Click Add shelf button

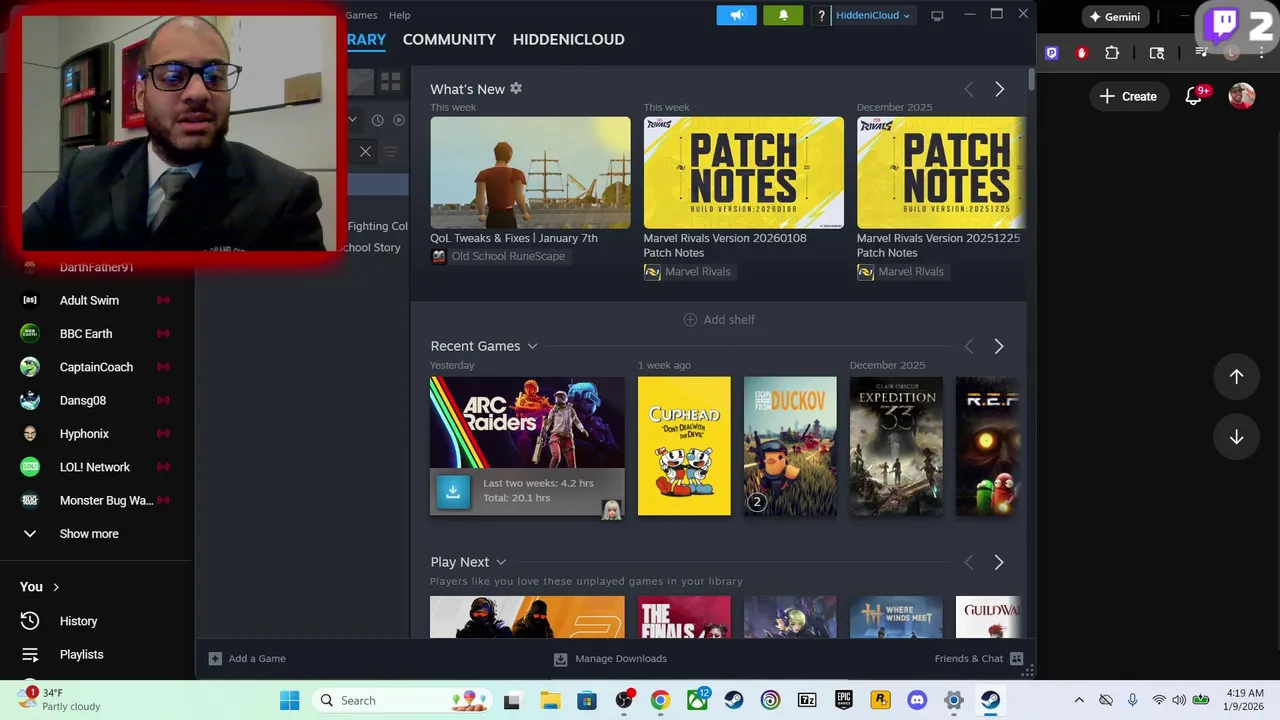pos(719,320)
